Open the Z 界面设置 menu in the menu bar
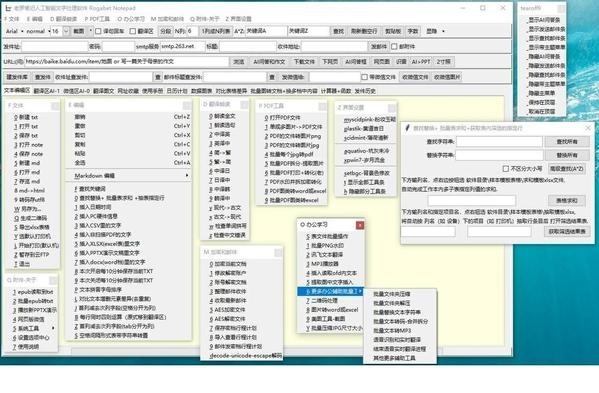Image resolution: width=599 pixels, height=393 pixels. pyautogui.click(x=238, y=19)
